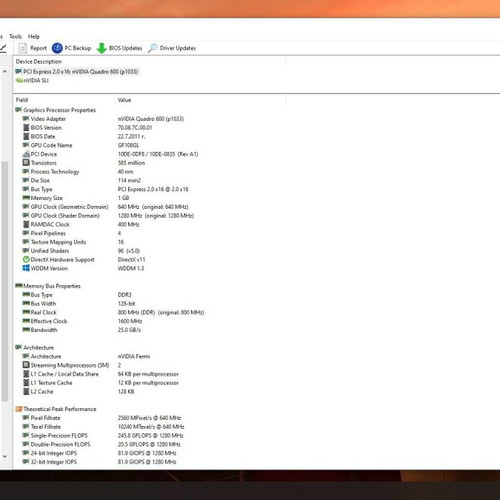Open the Help menu
Screen dimensions: 500x500
(x=34, y=36)
